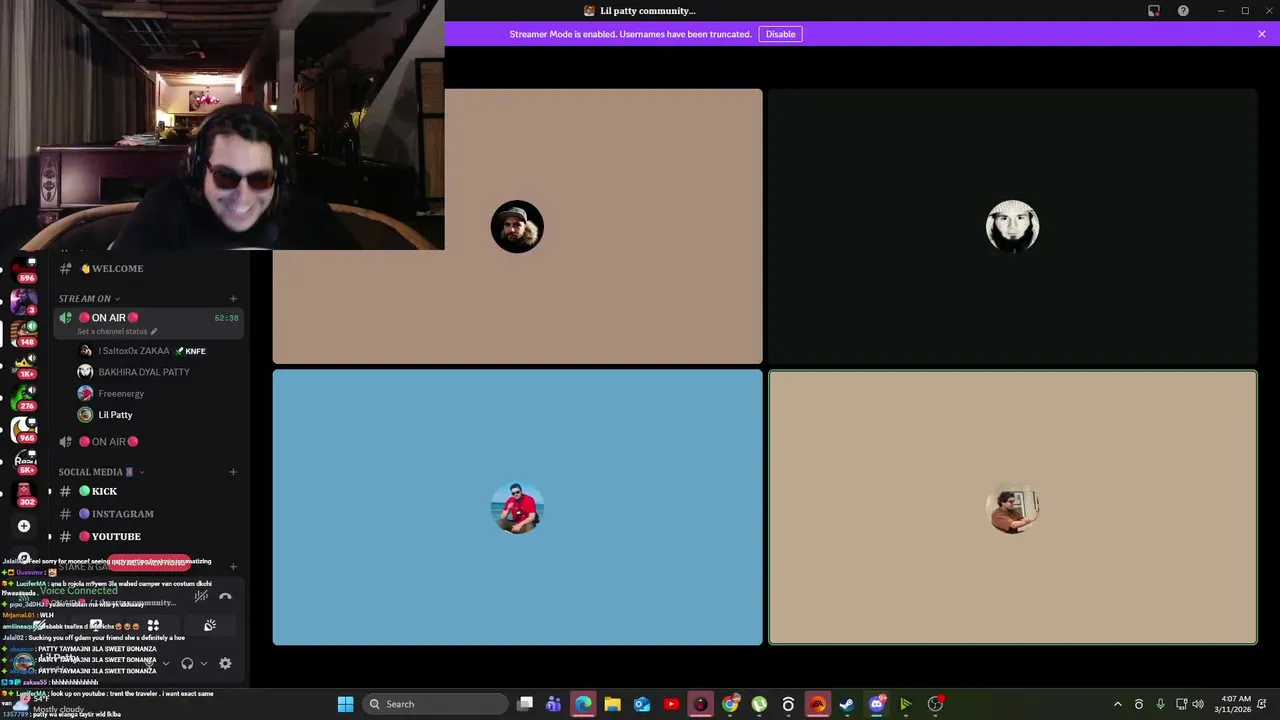Open User Settings gear icon
Viewport: 1280px width, 720px height.
click(x=225, y=663)
